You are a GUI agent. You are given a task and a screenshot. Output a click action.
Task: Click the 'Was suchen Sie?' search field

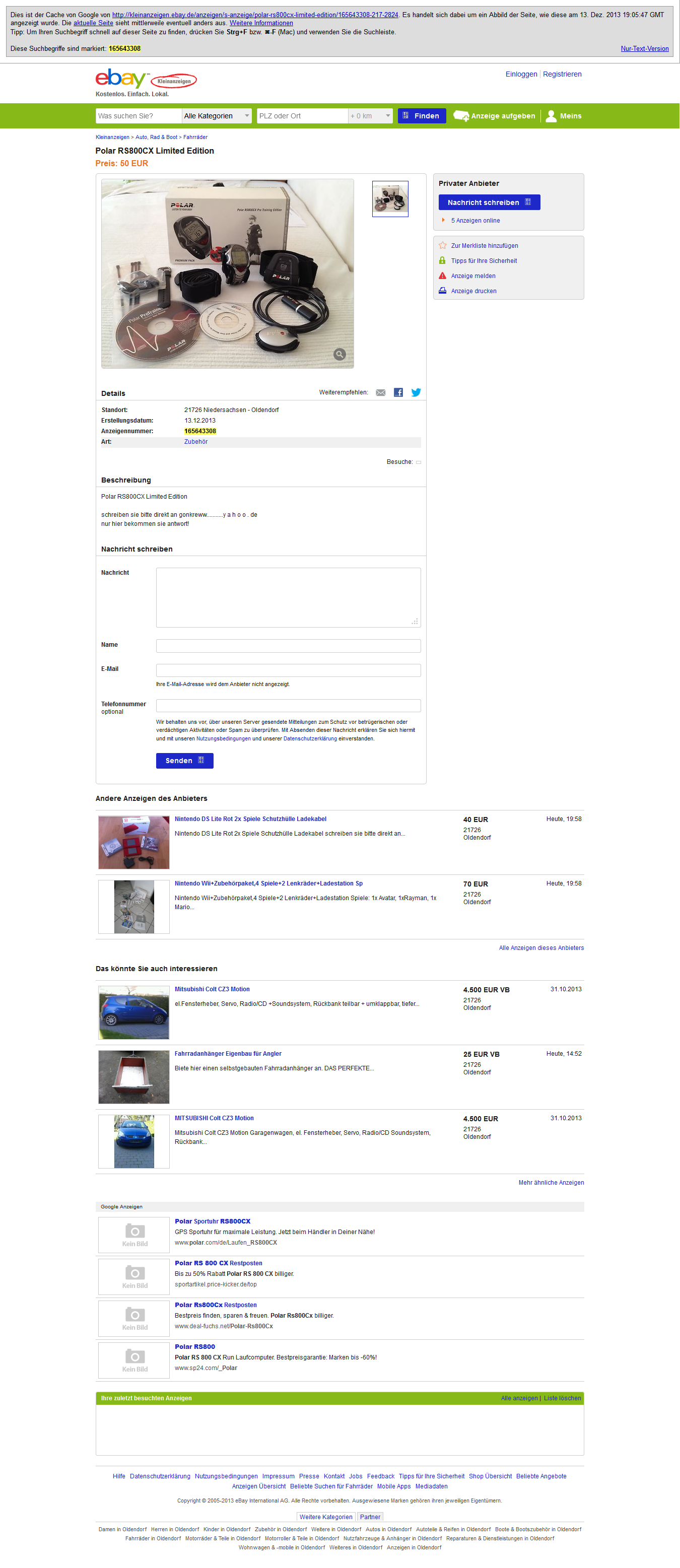[x=139, y=116]
